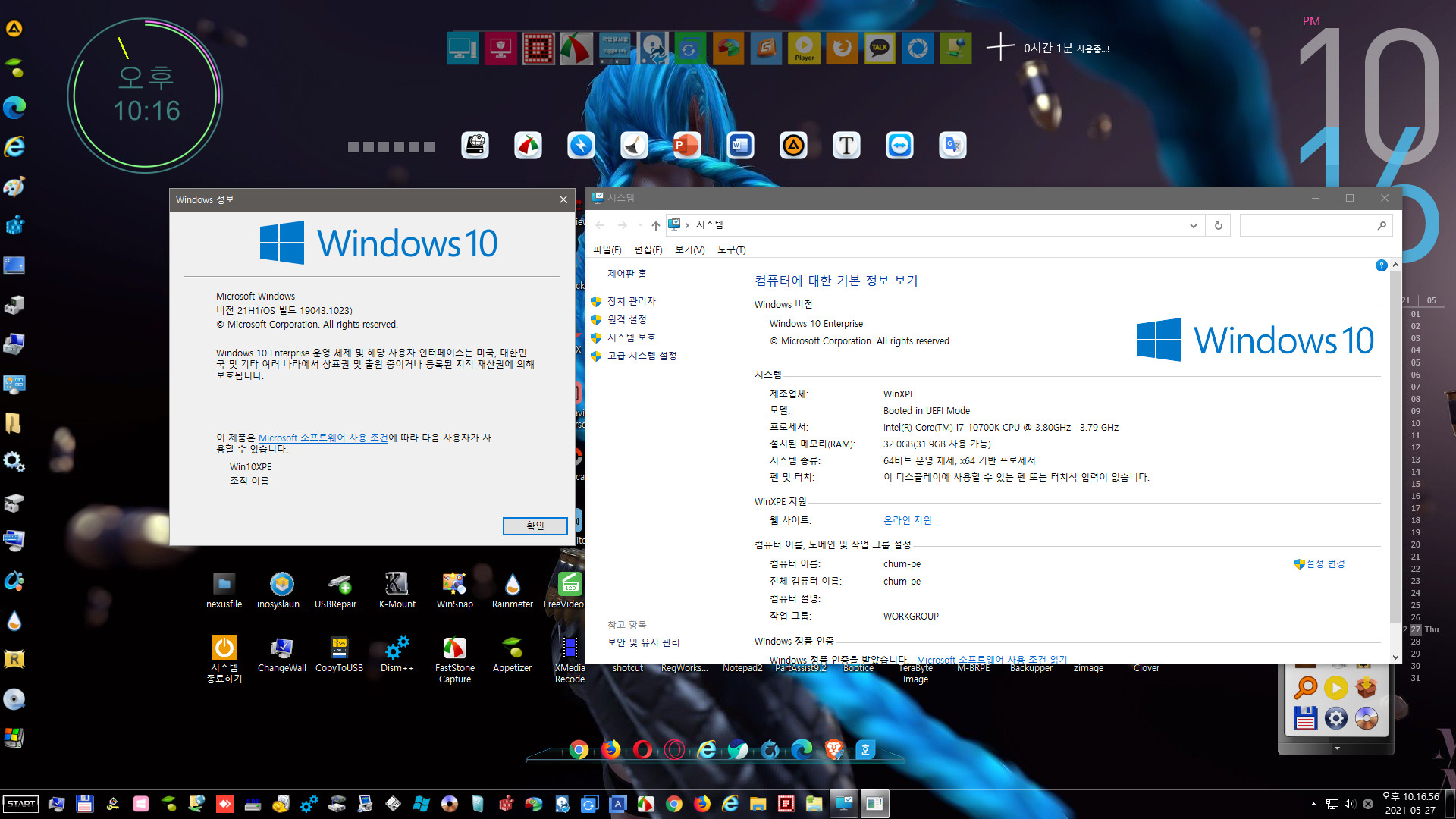Click the plus icon beside usage time

pos(1000,46)
